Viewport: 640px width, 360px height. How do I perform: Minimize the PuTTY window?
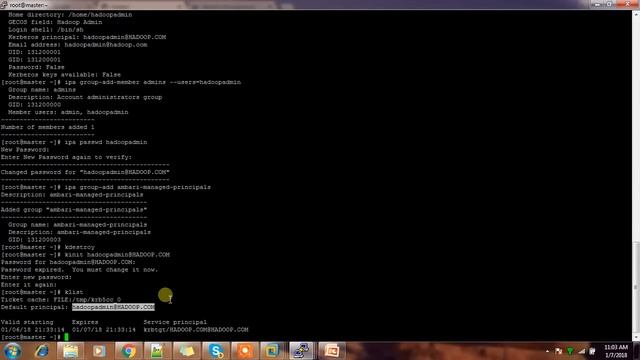(597, 4)
